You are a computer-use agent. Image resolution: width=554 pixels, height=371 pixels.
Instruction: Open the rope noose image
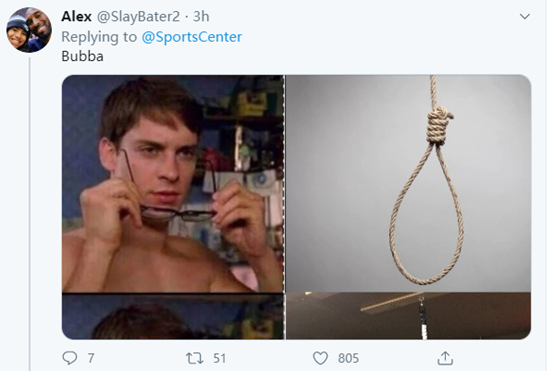(408, 184)
